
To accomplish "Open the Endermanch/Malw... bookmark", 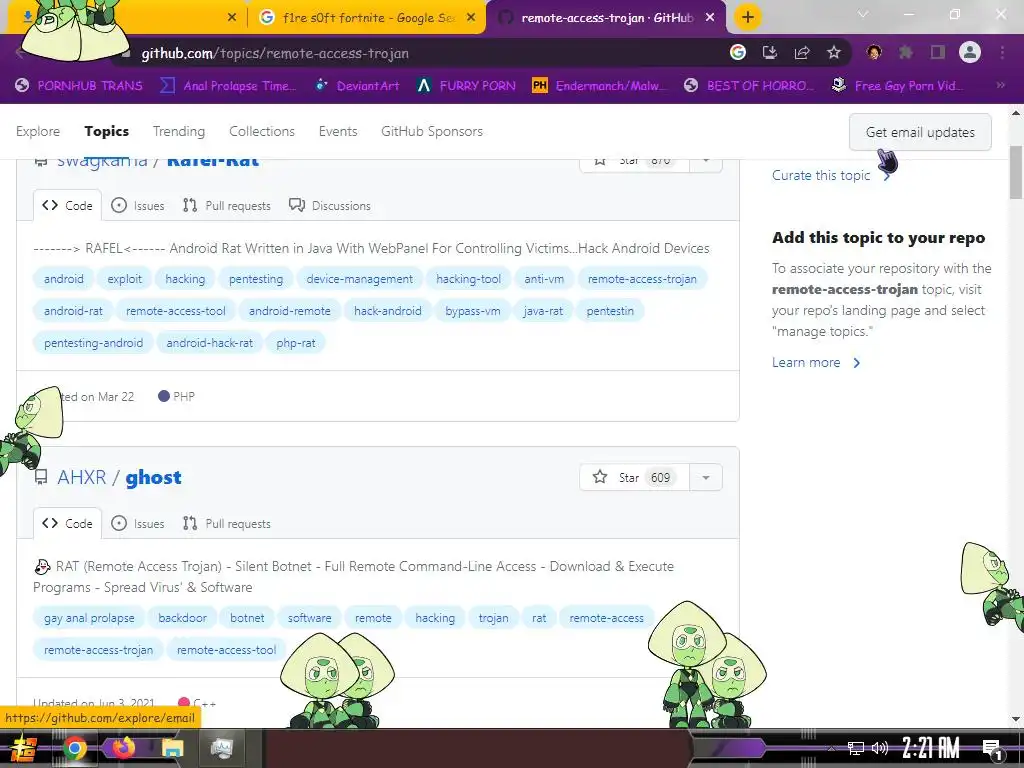I will pos(600,86).
